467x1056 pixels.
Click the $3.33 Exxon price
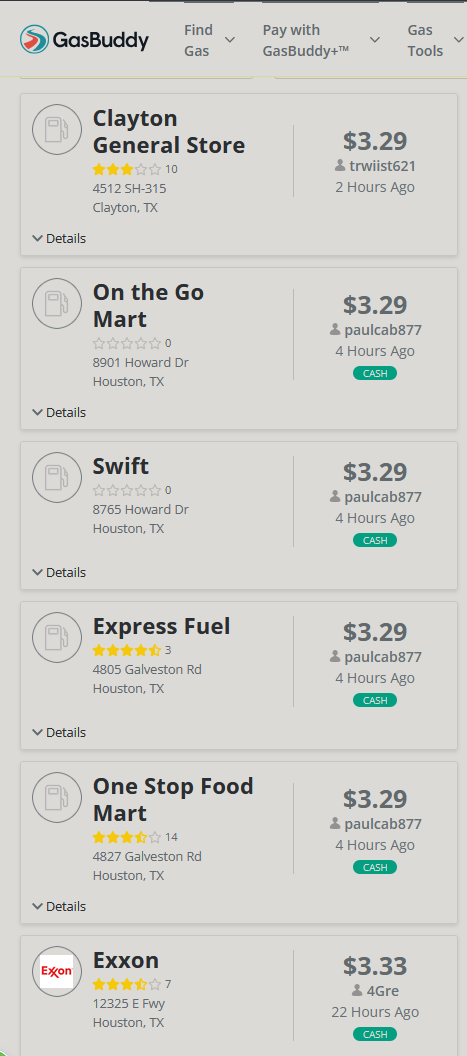coord(375,966)
